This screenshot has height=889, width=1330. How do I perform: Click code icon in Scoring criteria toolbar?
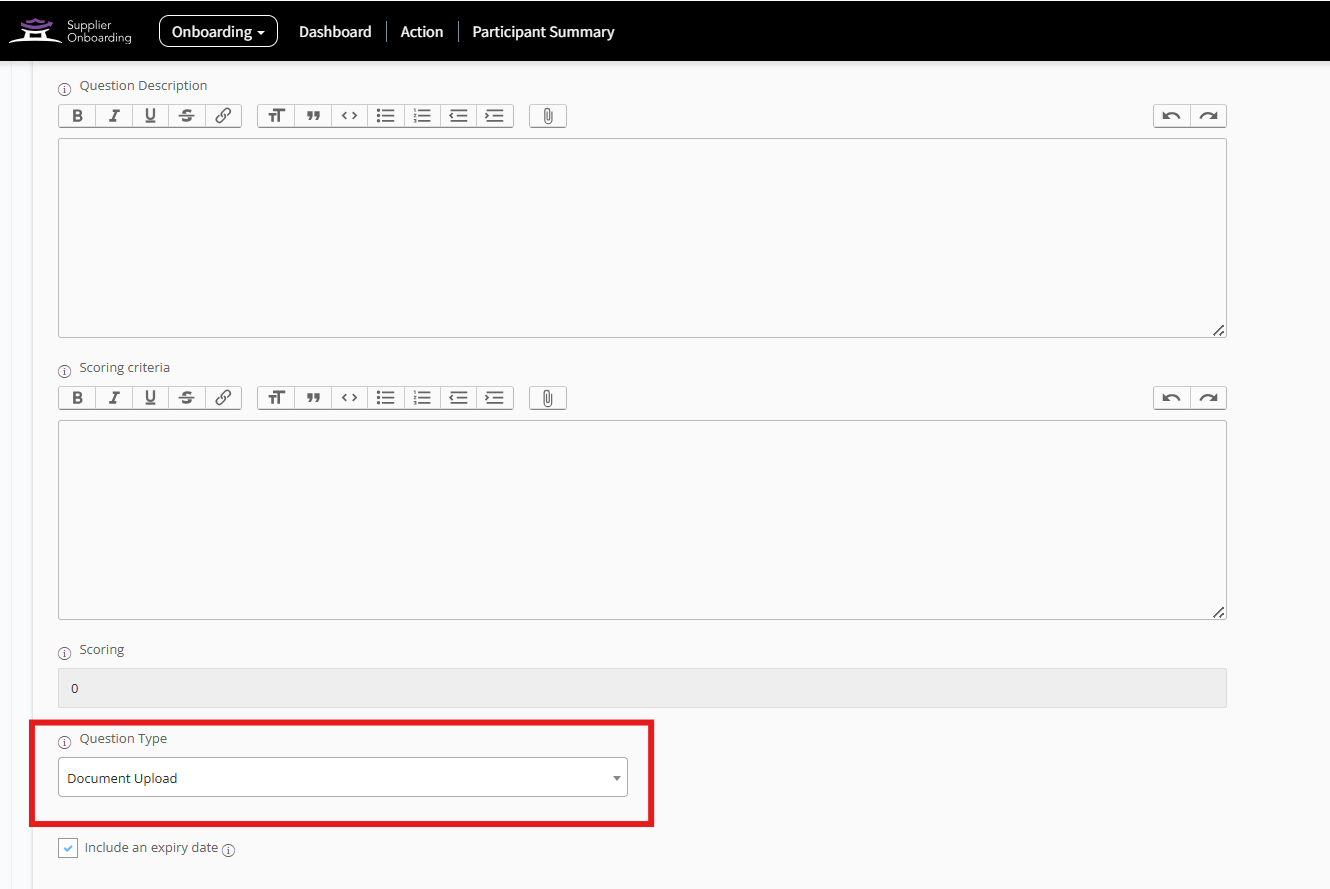349,398
